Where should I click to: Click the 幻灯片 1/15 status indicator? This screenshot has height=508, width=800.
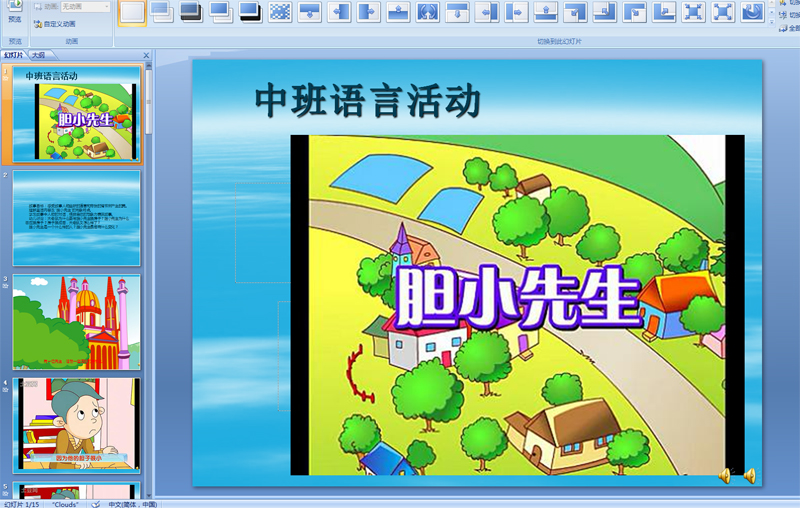(x=21, y=504)
